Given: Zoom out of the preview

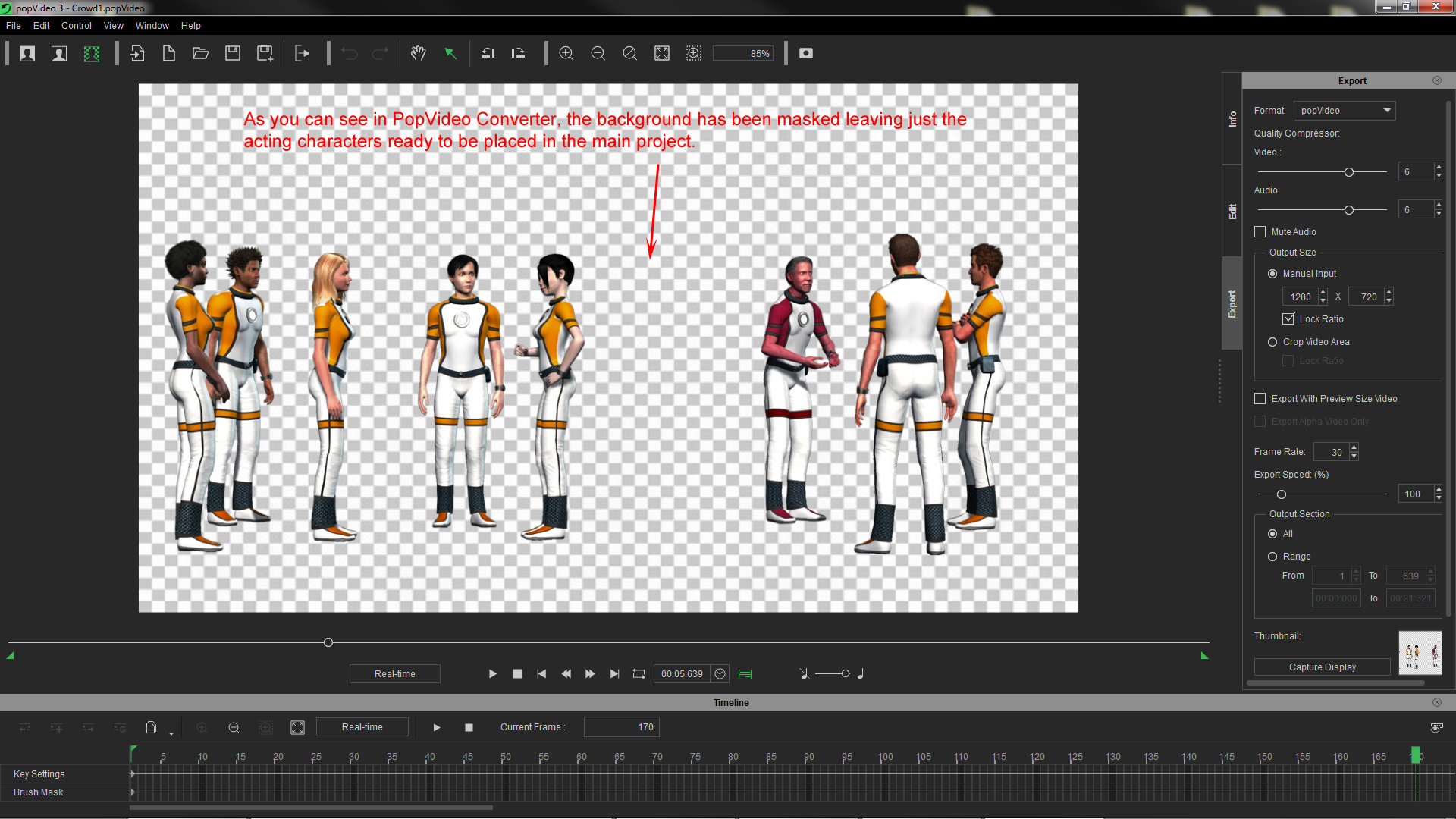Looking at the screenshot, I should (x=598, y=53).
